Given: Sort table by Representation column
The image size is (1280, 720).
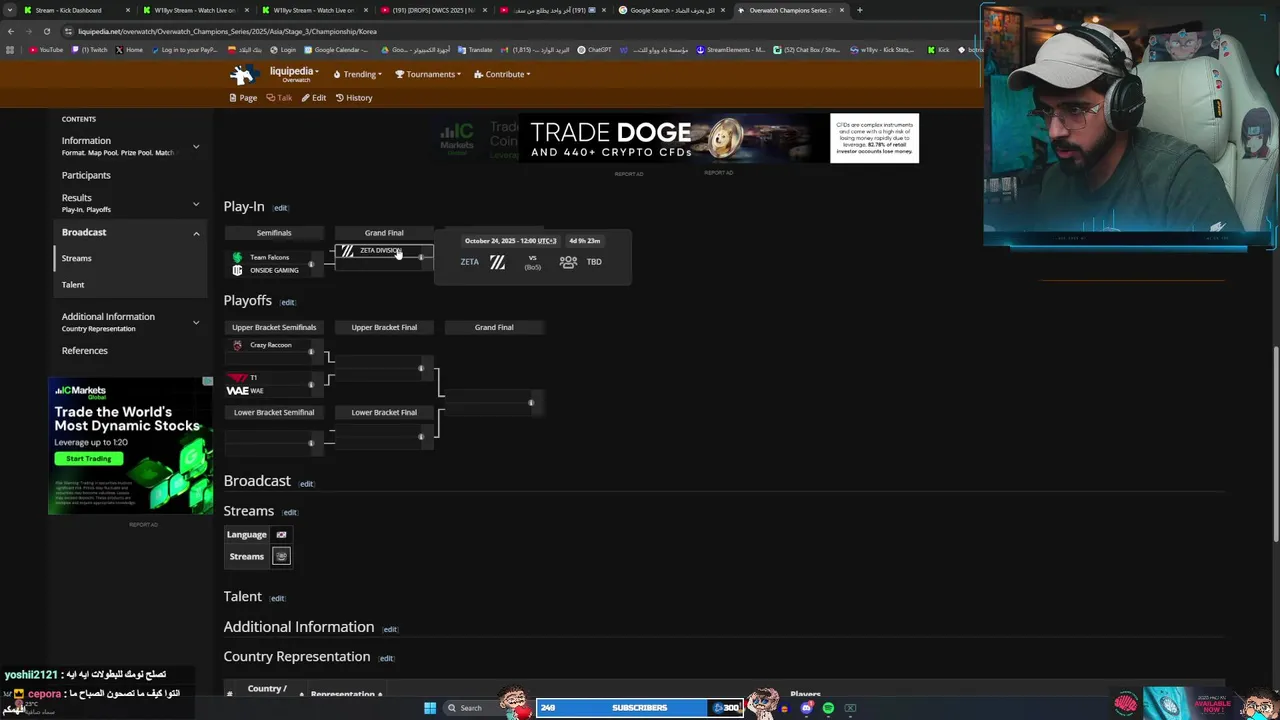Looking at the screenshot, I should click(346, 694).
